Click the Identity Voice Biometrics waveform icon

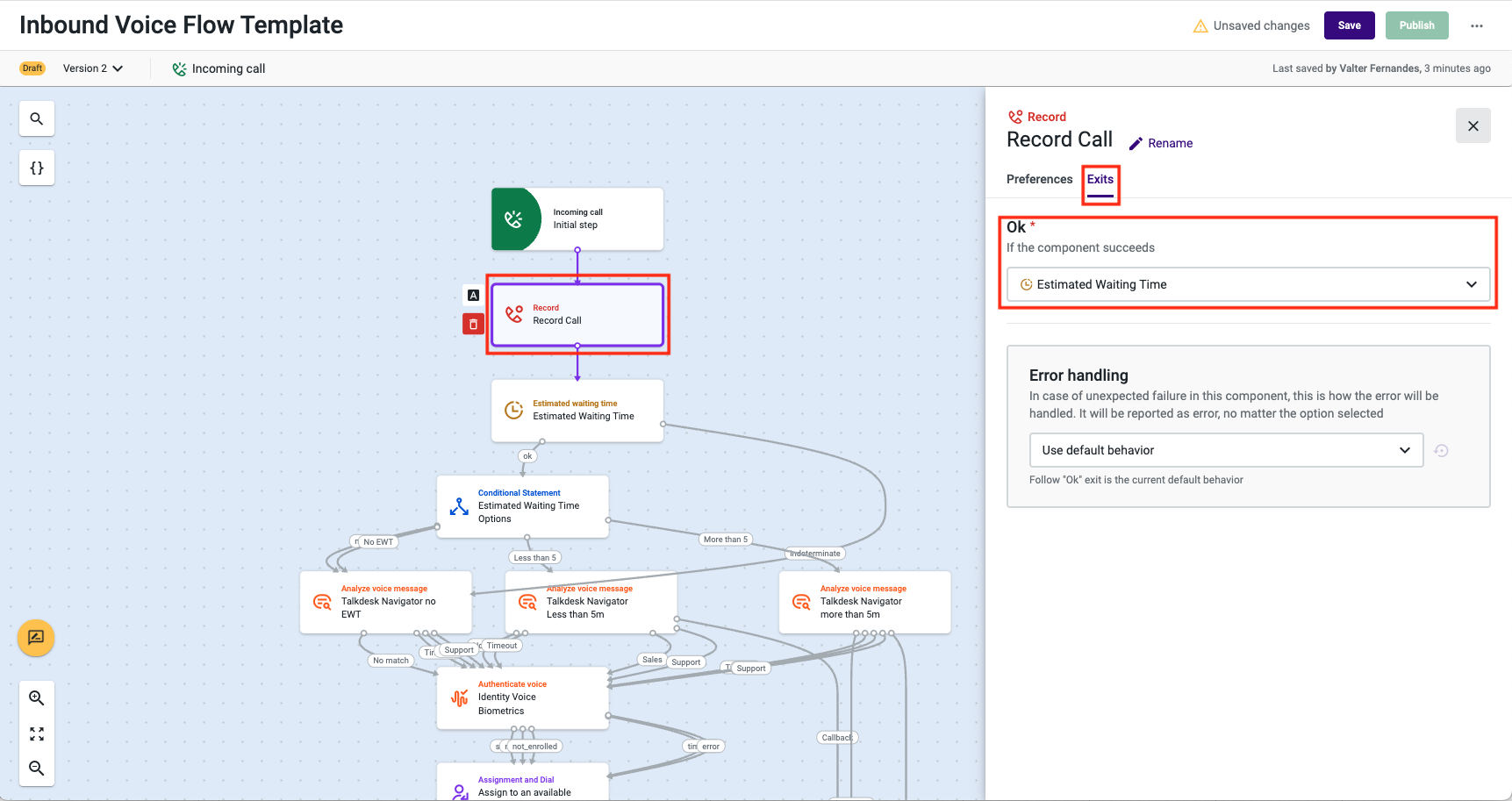[x=459, y=697]
